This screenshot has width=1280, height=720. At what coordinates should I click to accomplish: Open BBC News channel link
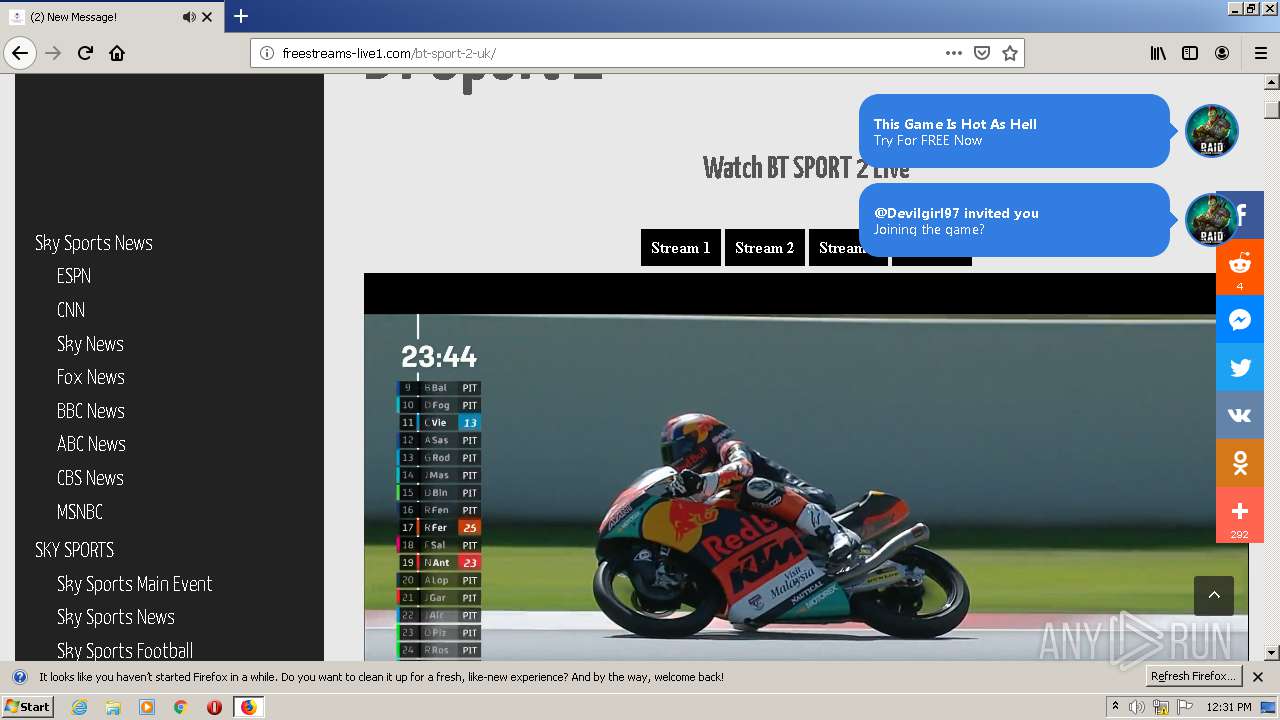pyautogui.click(x=91, y=411)
